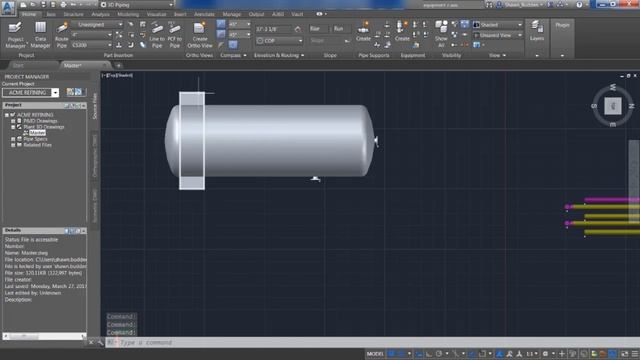Open the Project Manager ribbon button
The image size is (640, 360).
point(16,35)
